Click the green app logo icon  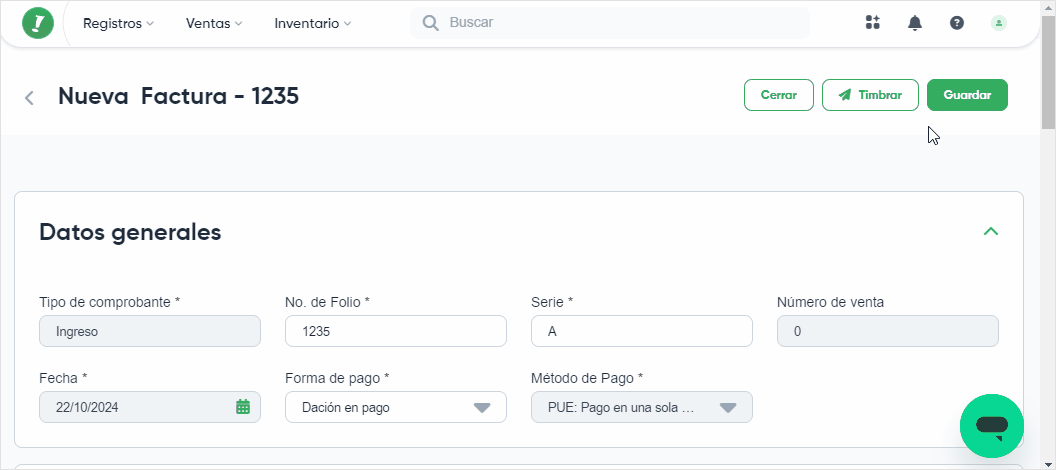tap(38, 24)
